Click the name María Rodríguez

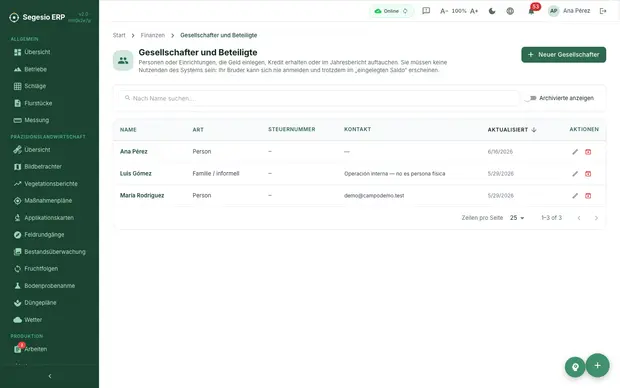[142, 195]
